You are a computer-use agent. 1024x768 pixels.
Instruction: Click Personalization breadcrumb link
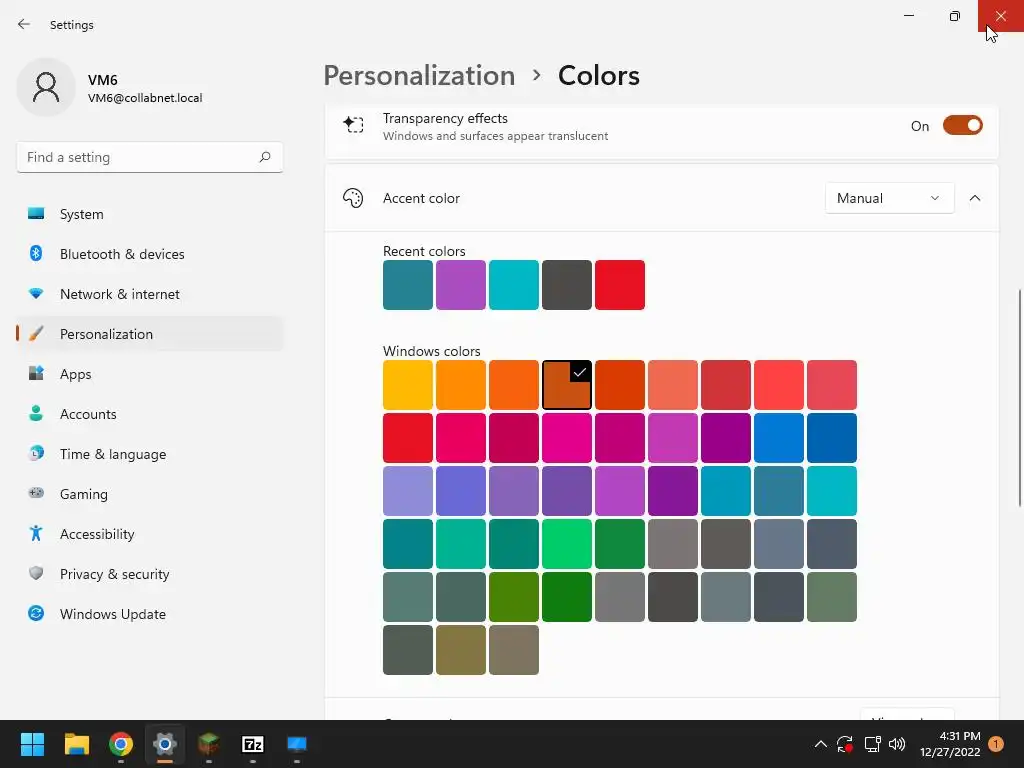click(x=419, y=76)
